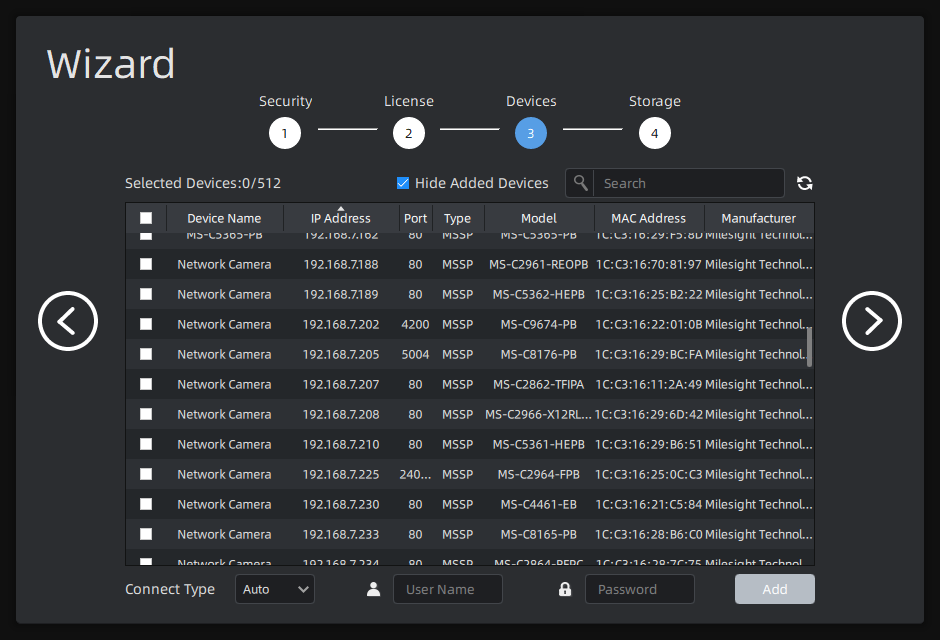Select the camera with IP 192.168.7.230
This screenshot has width=940, height=640.
pyautogui.click(x=146, y=504)
